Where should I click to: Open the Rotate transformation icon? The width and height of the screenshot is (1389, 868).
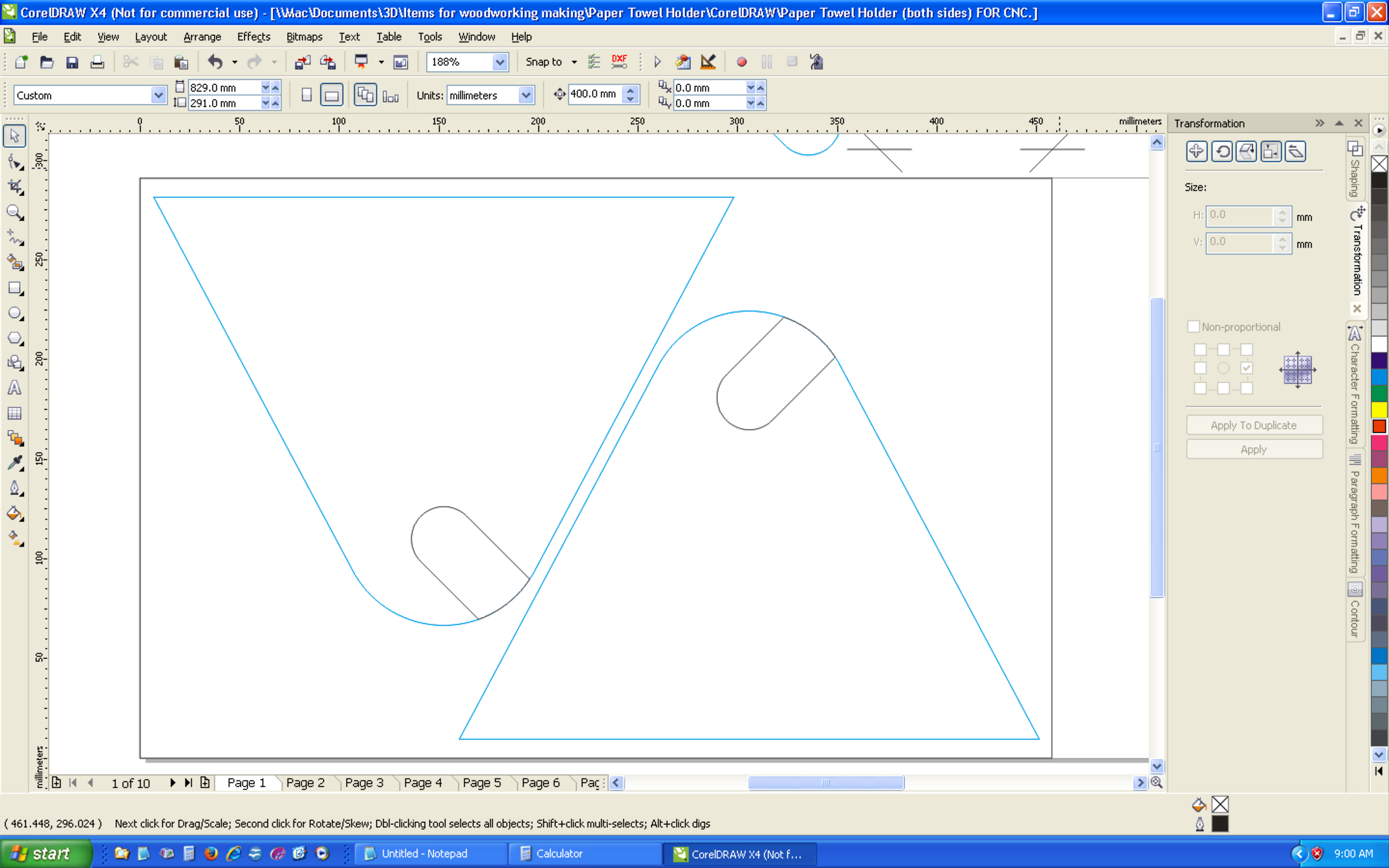(x=1221, y=151)
